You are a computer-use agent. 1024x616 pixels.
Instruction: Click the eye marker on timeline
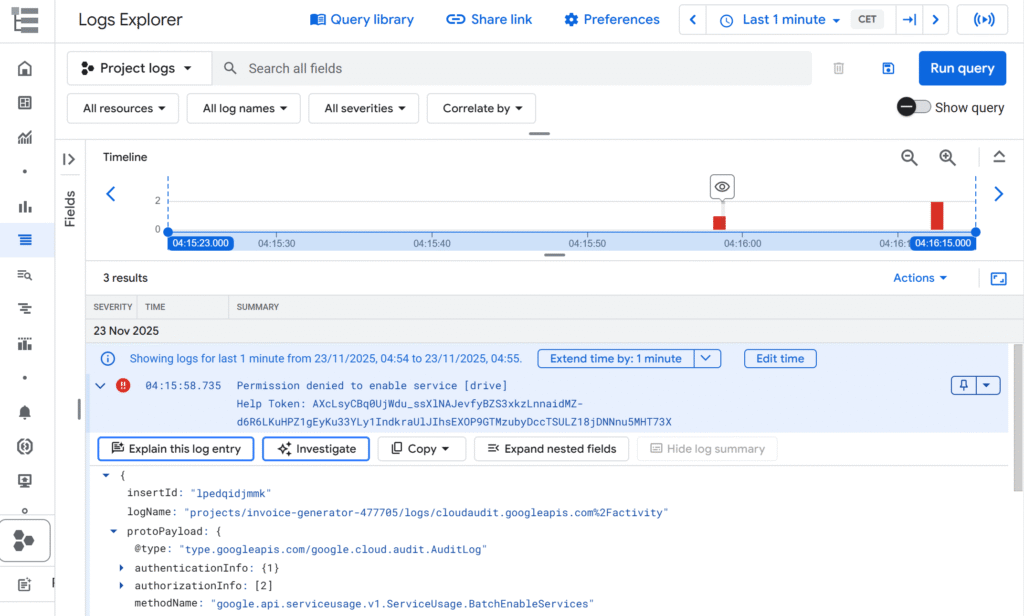tap(723, 187)
